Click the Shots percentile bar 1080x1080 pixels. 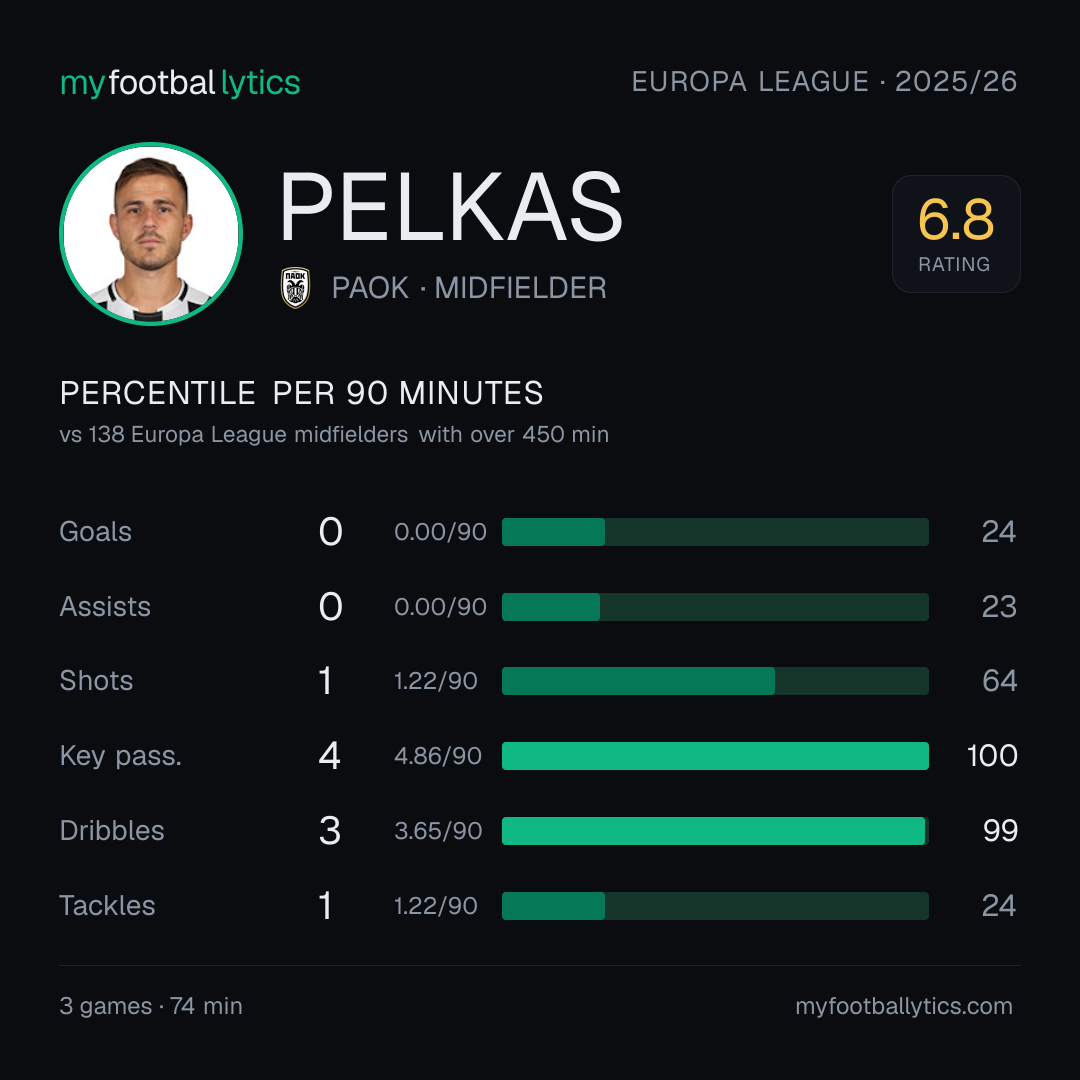(x=715, y=681)
